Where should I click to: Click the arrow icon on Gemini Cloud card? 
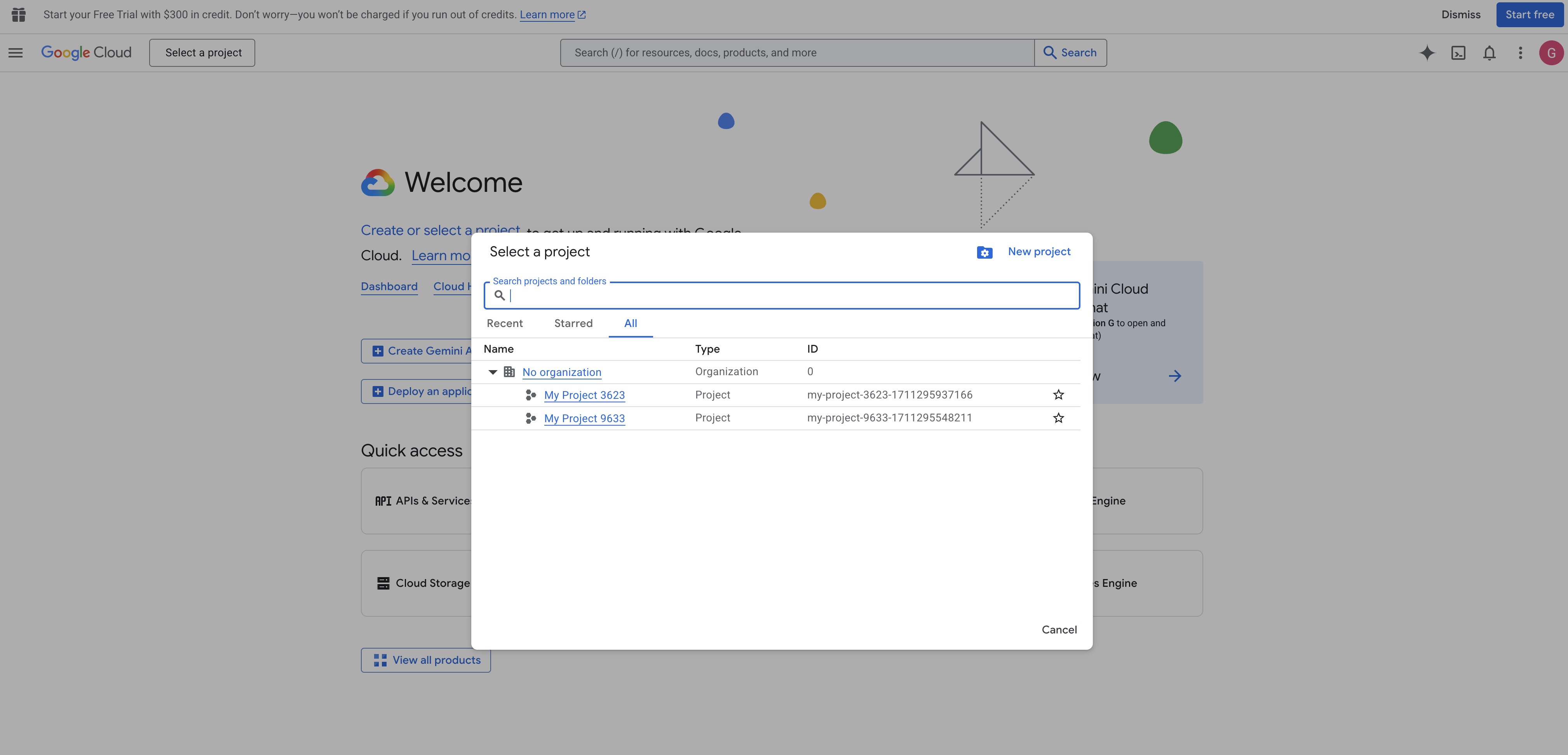coord(1175,376)
